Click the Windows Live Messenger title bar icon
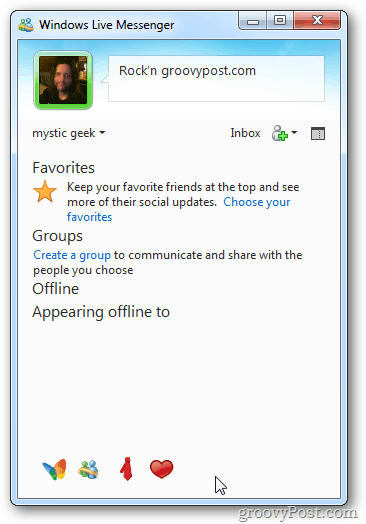 coord(26,25)
